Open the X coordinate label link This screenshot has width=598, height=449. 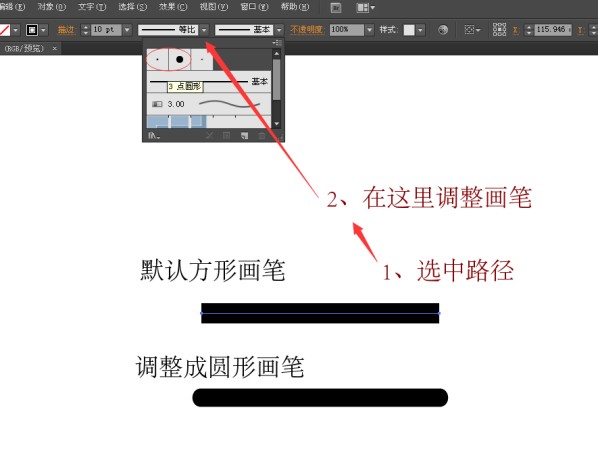(x=516, y=30)
